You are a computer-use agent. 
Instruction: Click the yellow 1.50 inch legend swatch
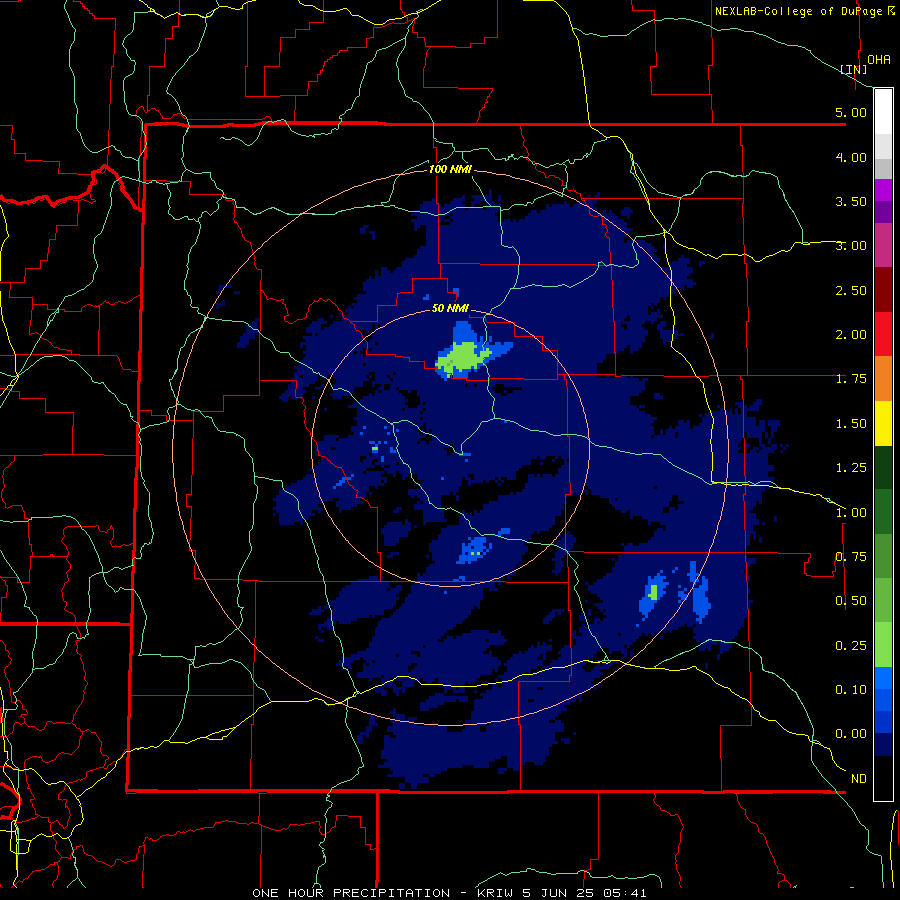[883, 423]
